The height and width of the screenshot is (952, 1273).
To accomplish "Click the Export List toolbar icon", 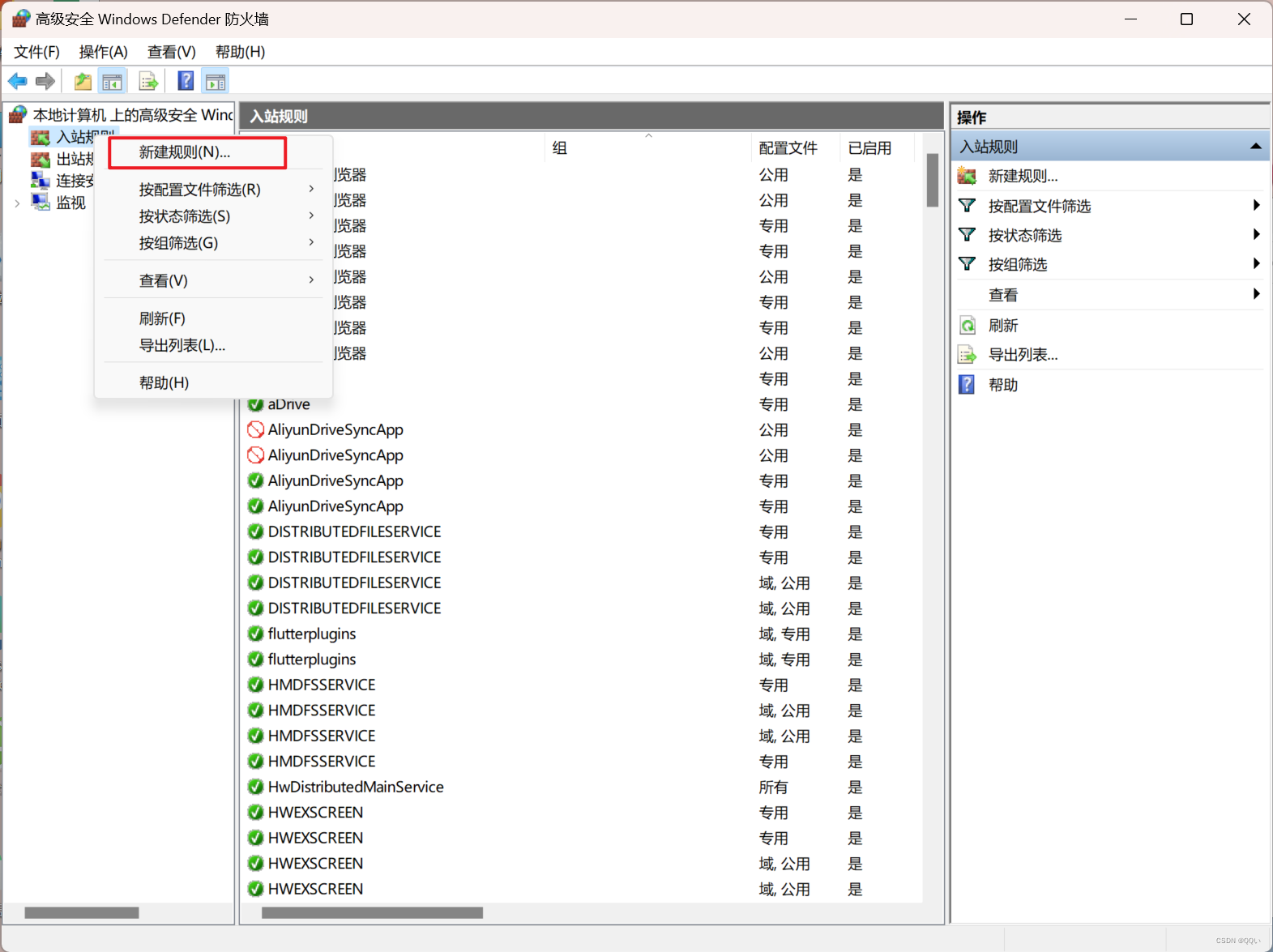I will point(148,81).
